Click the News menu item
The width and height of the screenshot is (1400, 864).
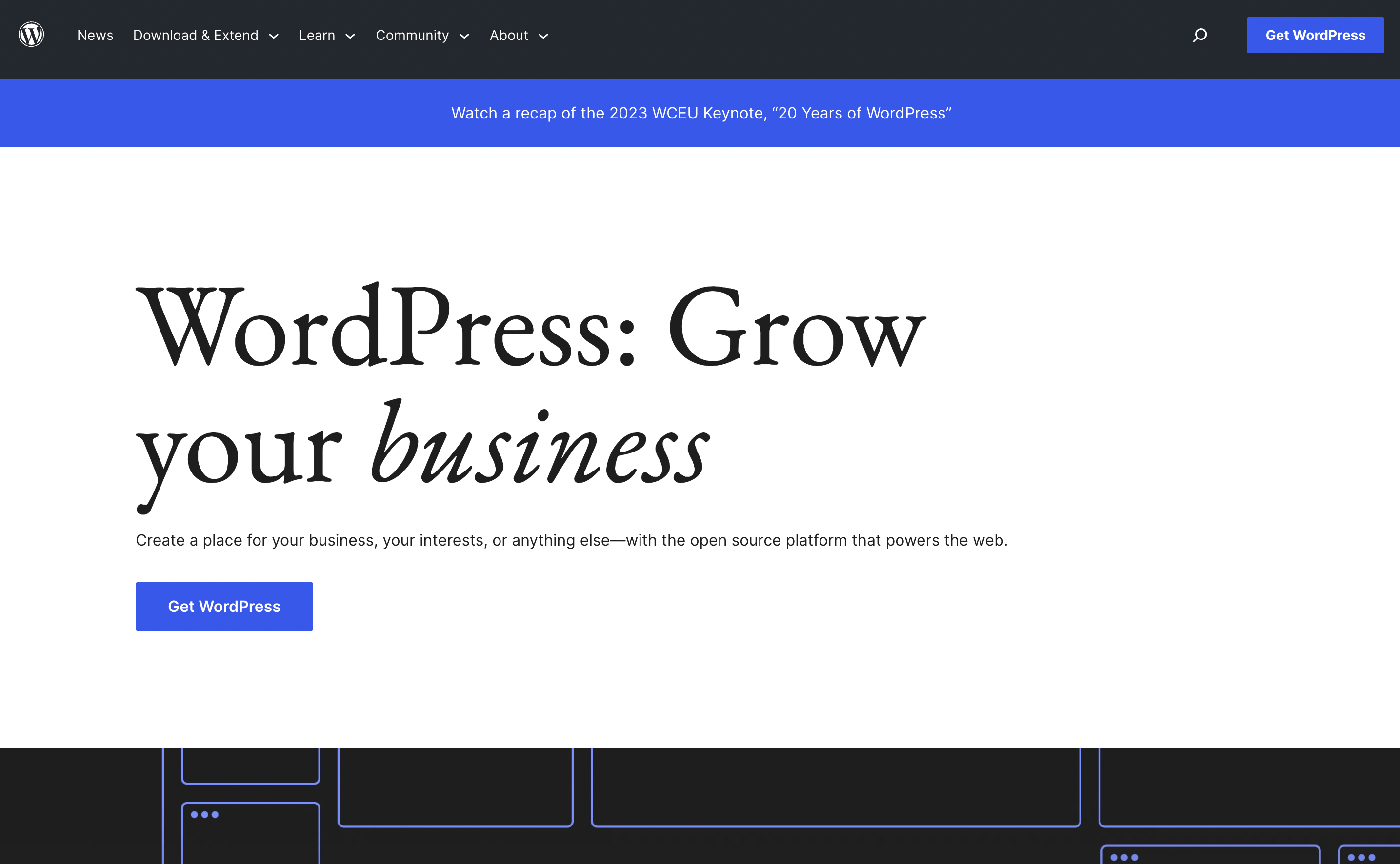(95, 35)
